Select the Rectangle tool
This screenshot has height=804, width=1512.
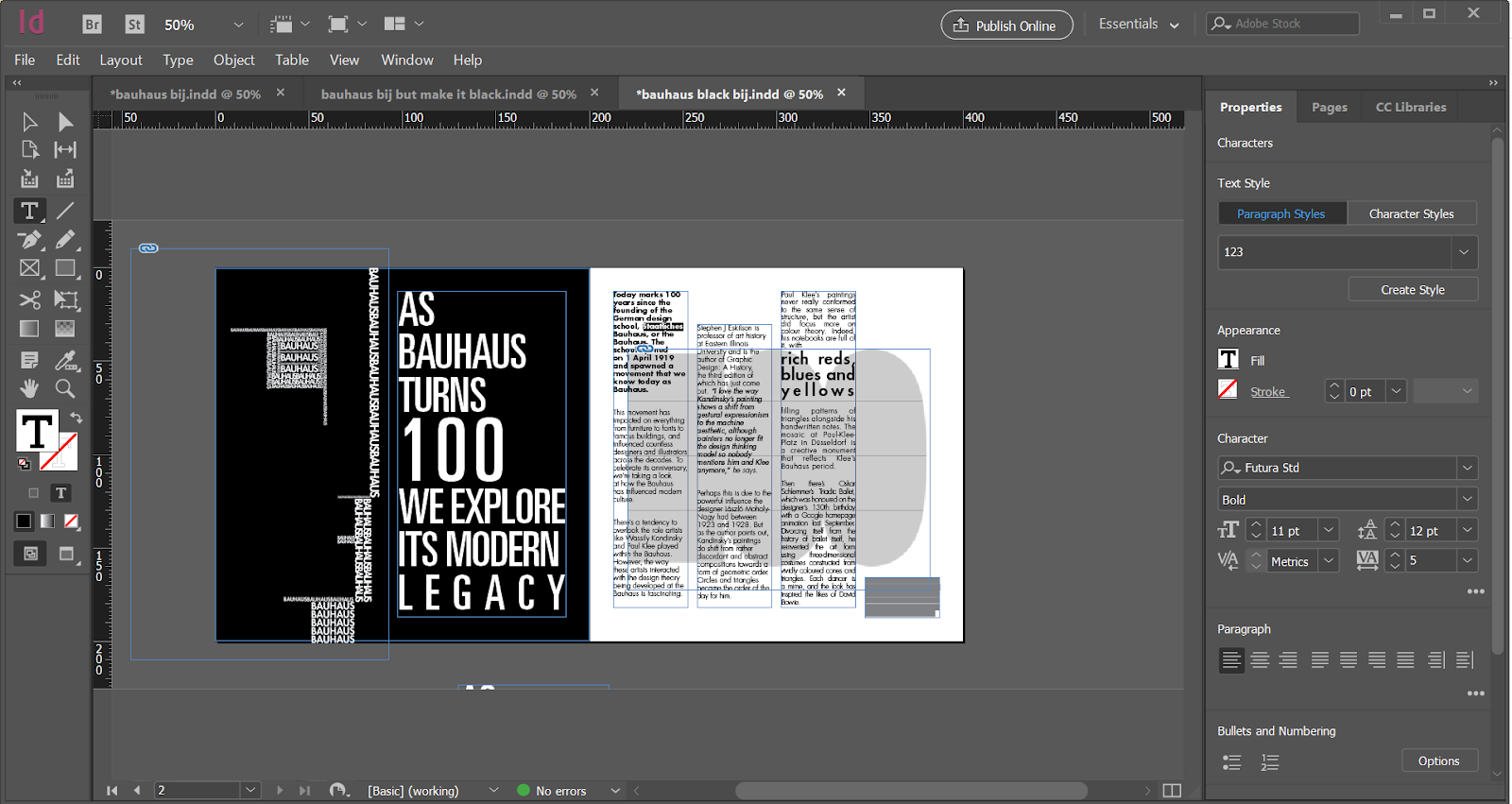65,268
